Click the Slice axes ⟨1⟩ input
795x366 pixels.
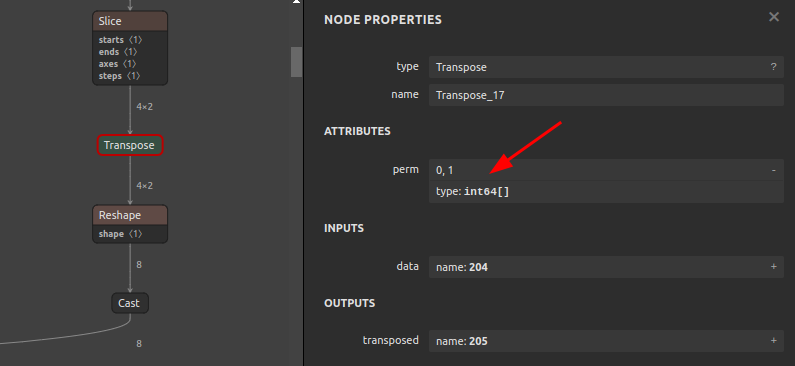(118, 64)
